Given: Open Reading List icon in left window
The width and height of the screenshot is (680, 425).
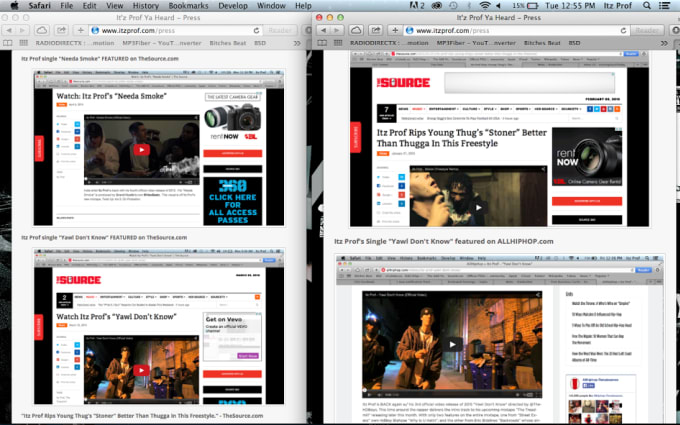Looking at the screenshot, I should click(7, 43).
